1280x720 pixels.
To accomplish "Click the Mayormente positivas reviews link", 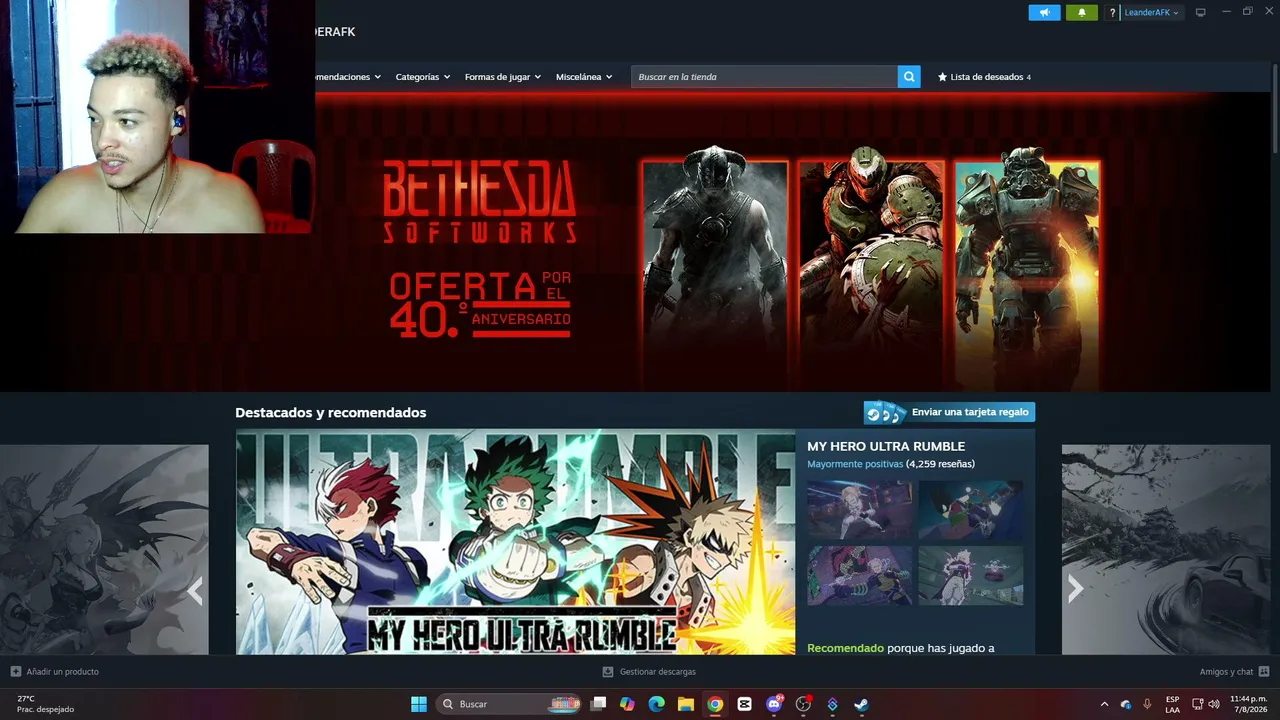I will [x=855, y=464].
